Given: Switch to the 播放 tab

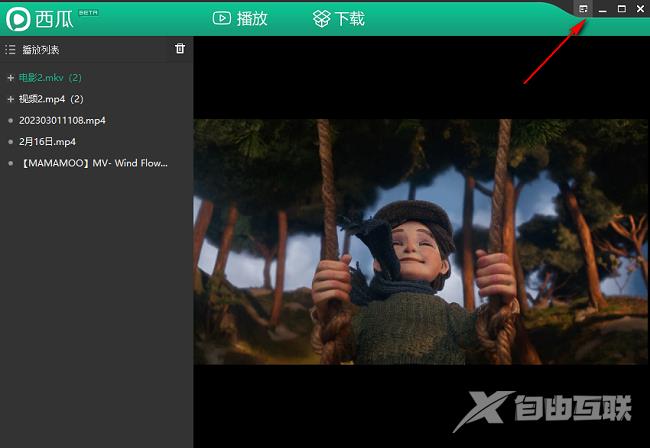Looking at the screenshot, I should tap(240, 18).
